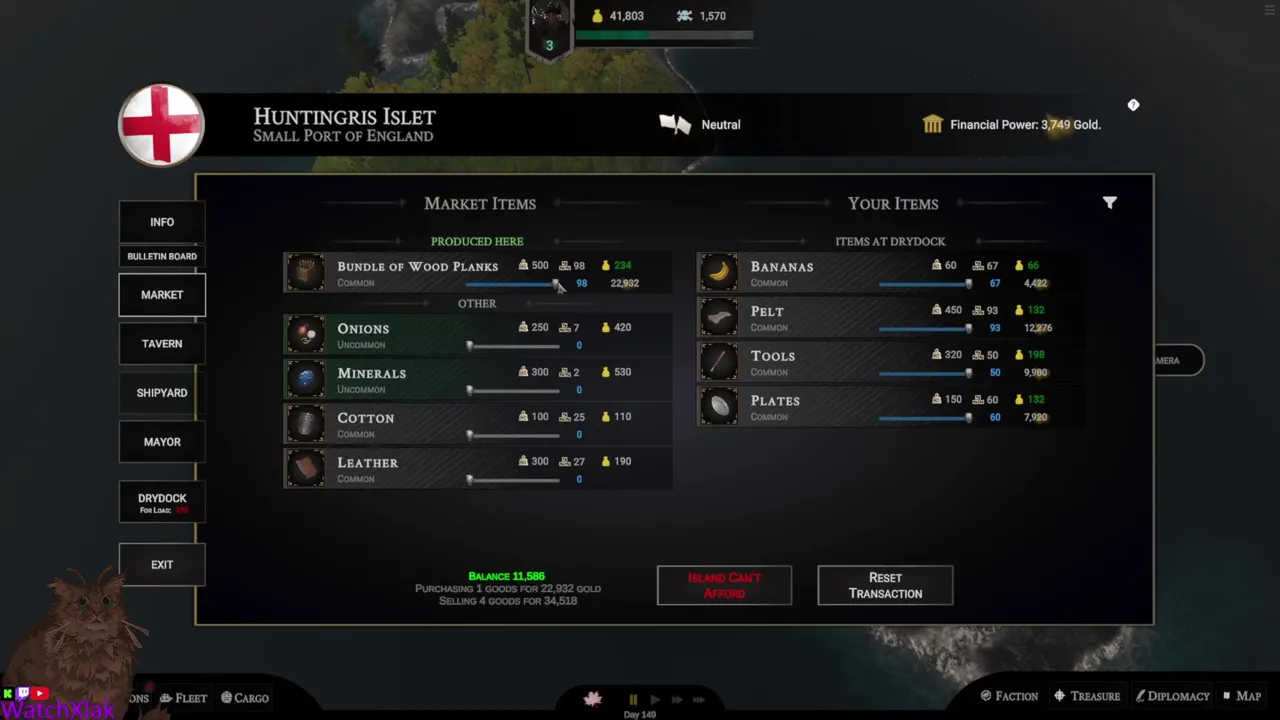Select the Bananas item icon
The image size is (1280, 720).
coord(718,272)
